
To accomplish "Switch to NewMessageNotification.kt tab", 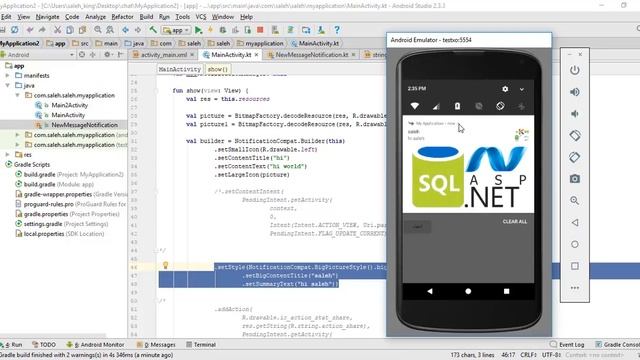I will pos(312,54).
